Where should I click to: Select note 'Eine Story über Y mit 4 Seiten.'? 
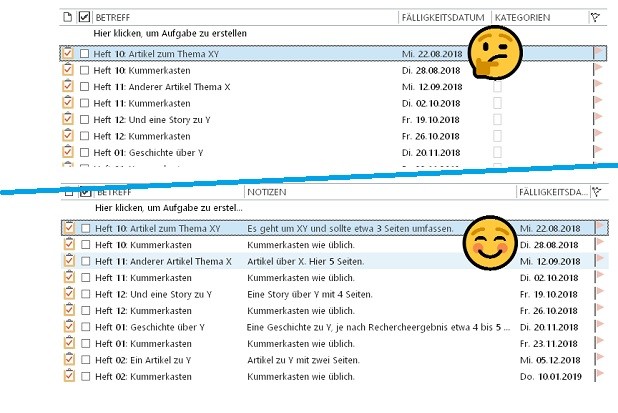point(310,294)
